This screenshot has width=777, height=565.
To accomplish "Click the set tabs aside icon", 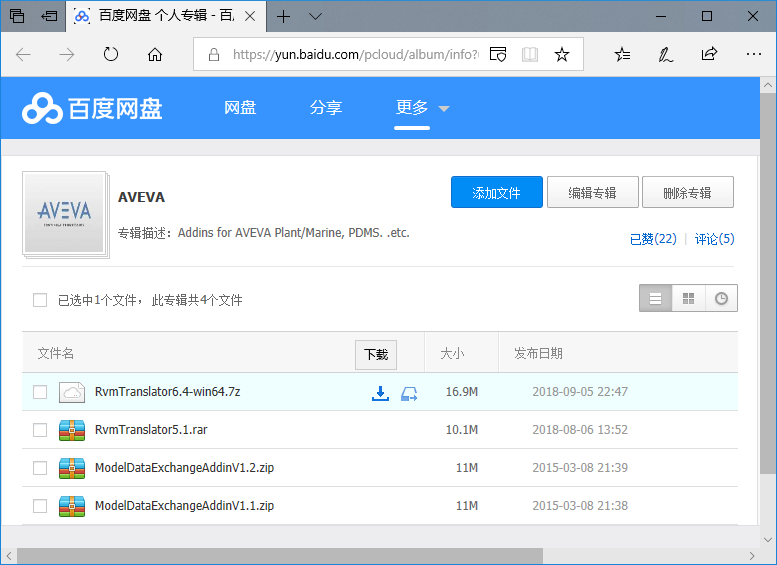I will (49, 16).
